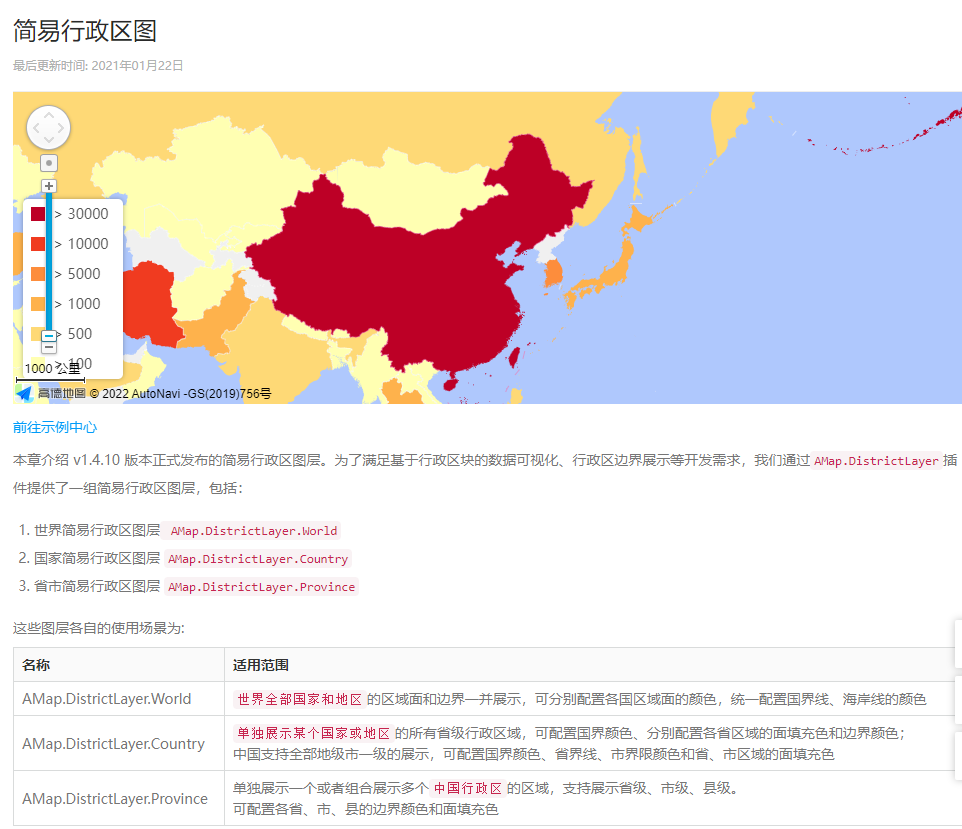Pan the map left with the left arrow
The height and width of the screenshot is (829, 962).
click(36, 128)
